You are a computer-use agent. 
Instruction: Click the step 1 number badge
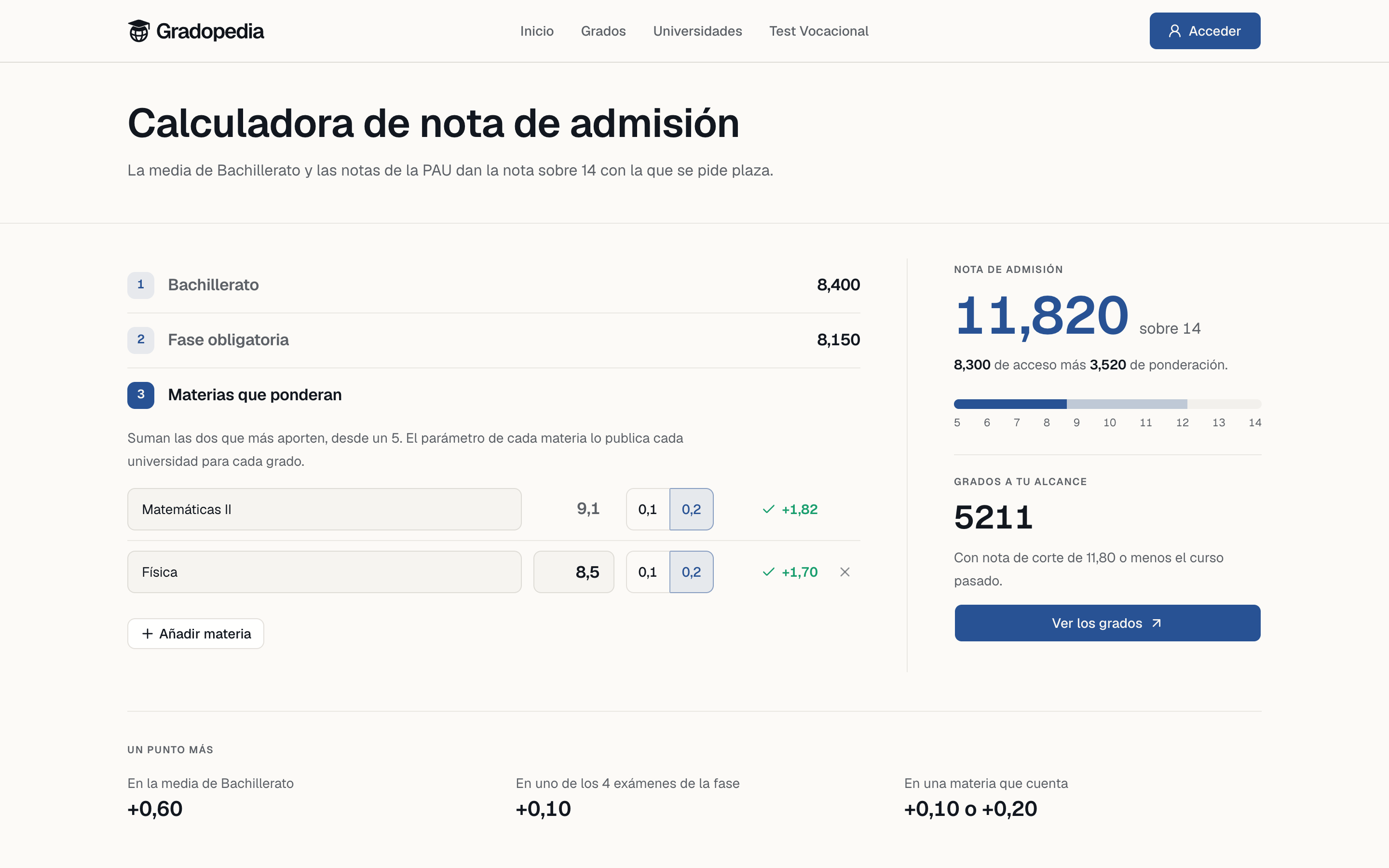[141, 285]
